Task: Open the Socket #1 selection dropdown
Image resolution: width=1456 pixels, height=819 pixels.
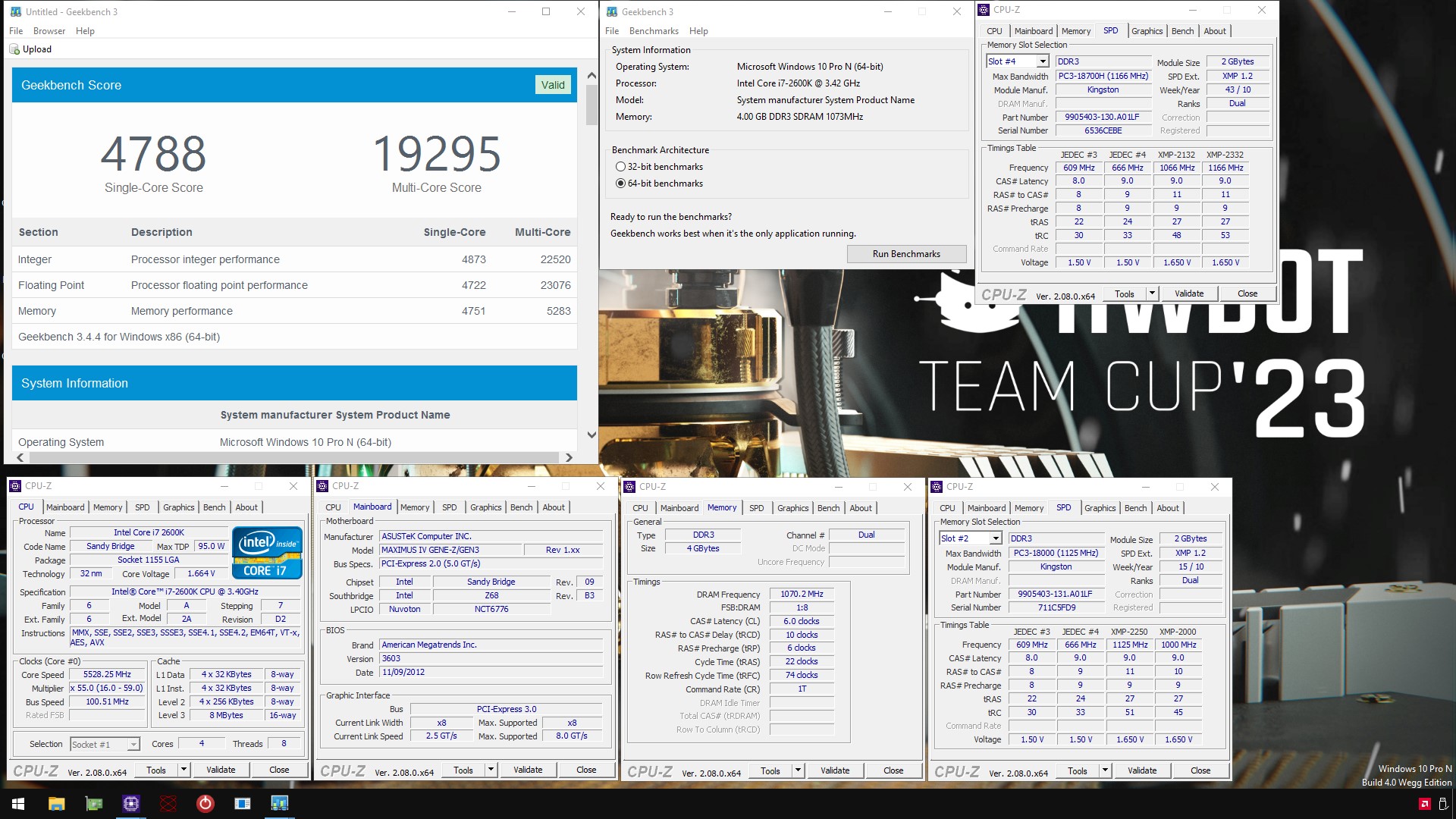Action: pyautogui.click(x=133, y=745)
